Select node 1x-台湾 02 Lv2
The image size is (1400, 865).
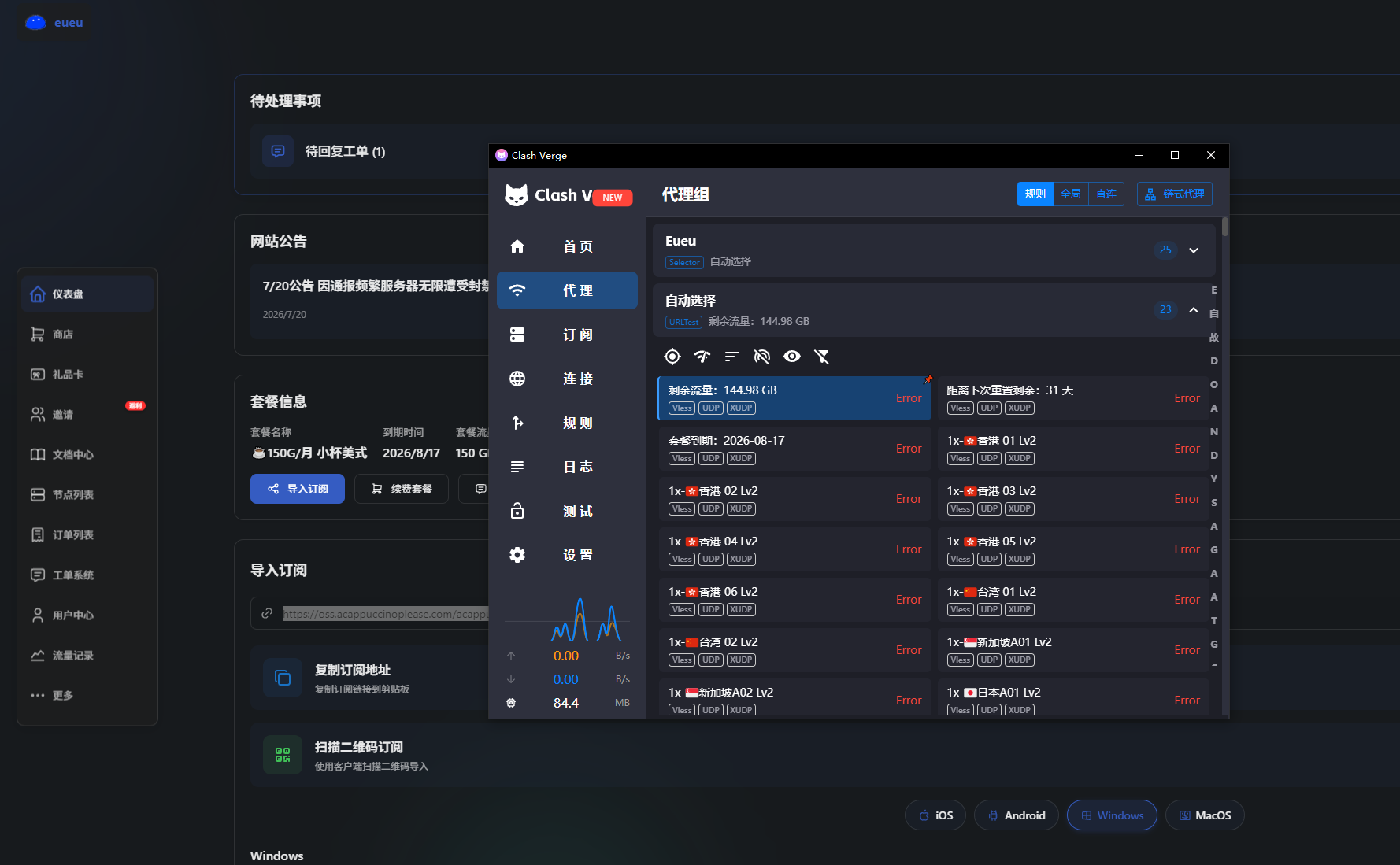coord(794,650)
